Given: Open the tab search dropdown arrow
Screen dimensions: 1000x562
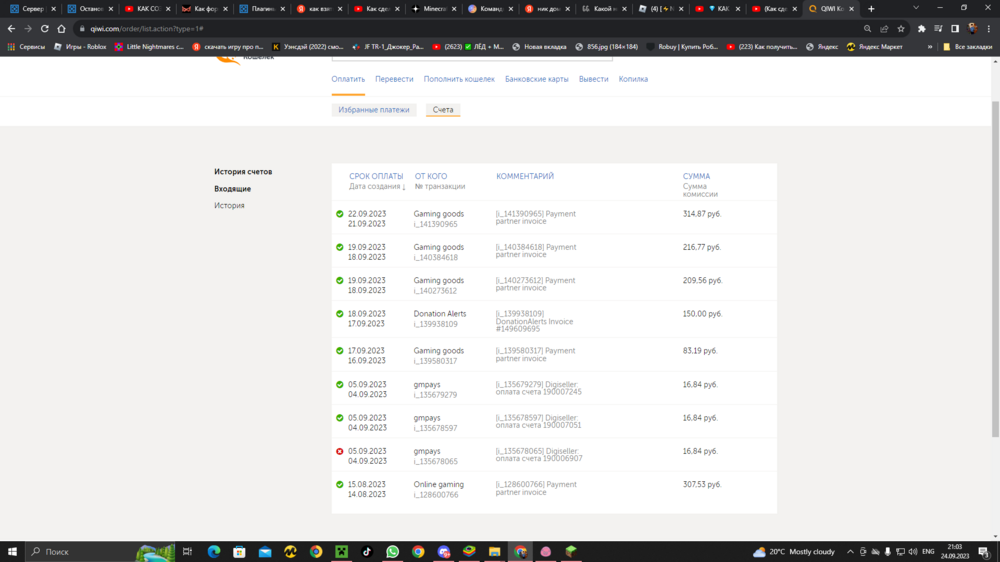Looking at the screenshot, I should point(916,8).
